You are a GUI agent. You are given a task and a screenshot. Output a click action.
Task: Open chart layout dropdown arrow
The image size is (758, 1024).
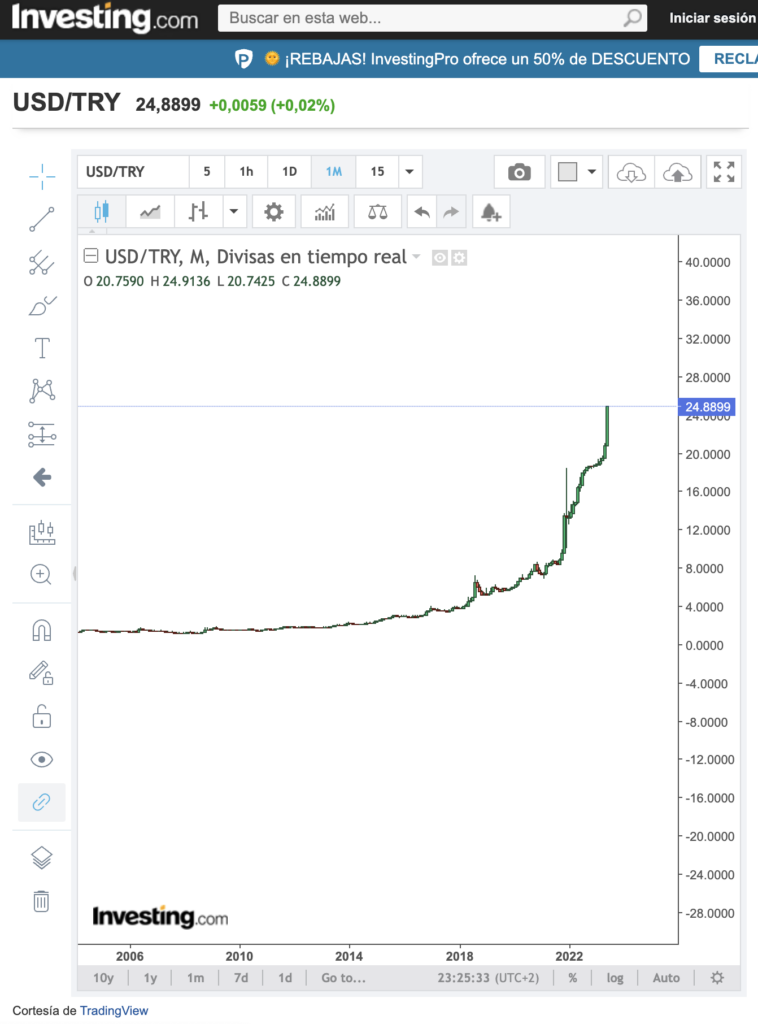click(x=592, y=172)
